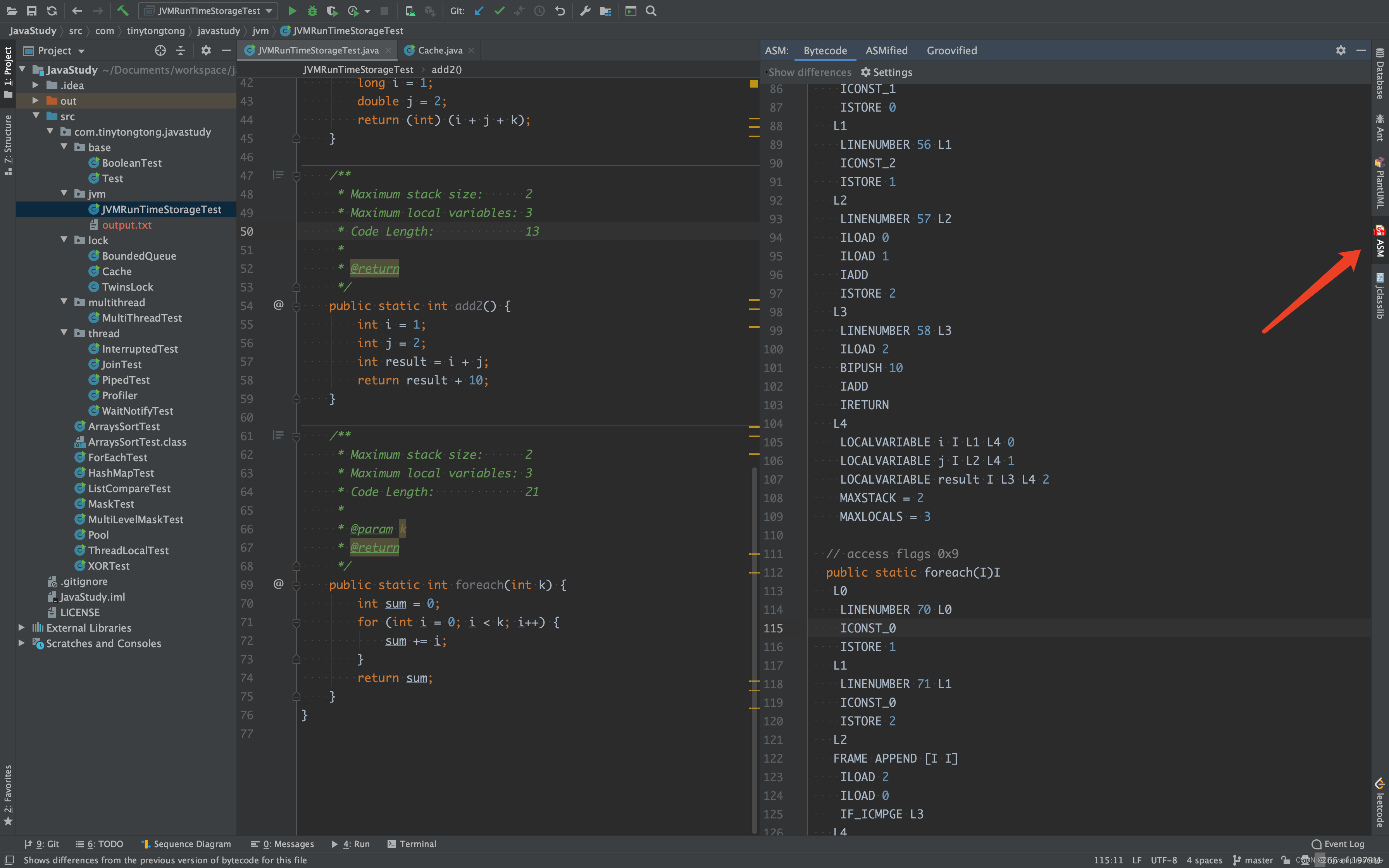
Task: Click the Debug bug icon
Action: click(x=312, y=11)
